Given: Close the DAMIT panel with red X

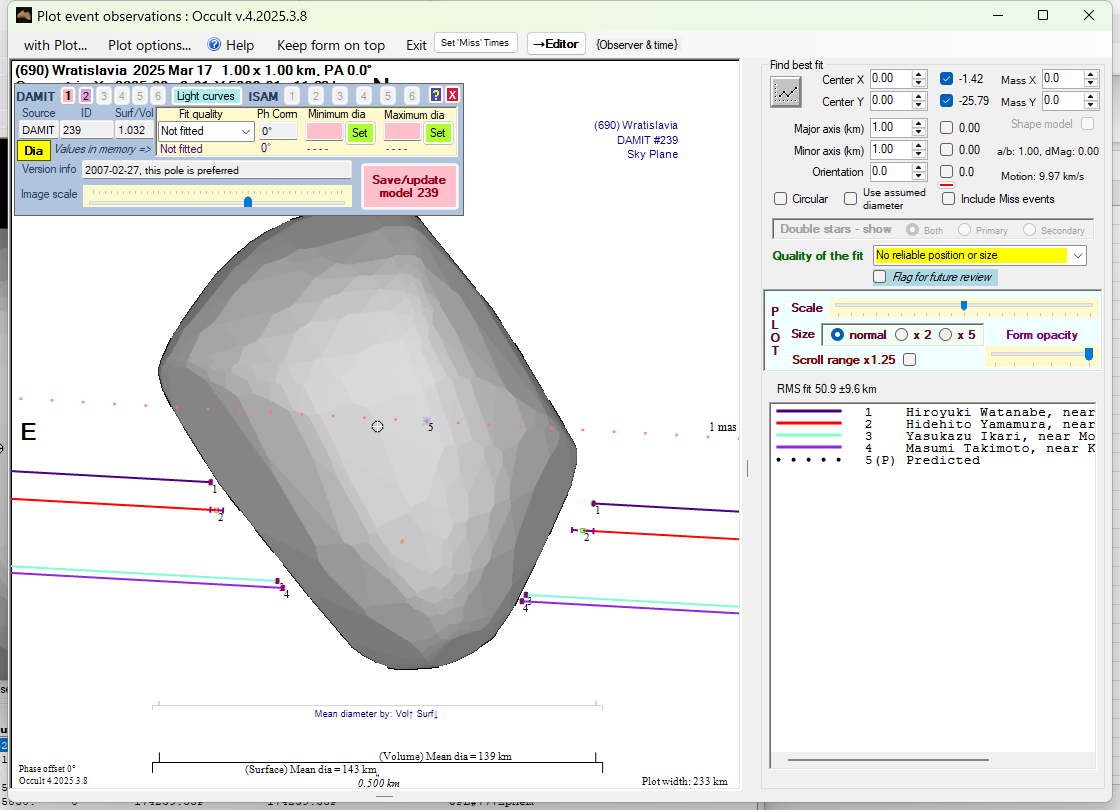Looking at the screenshot, I should (452, 95).
